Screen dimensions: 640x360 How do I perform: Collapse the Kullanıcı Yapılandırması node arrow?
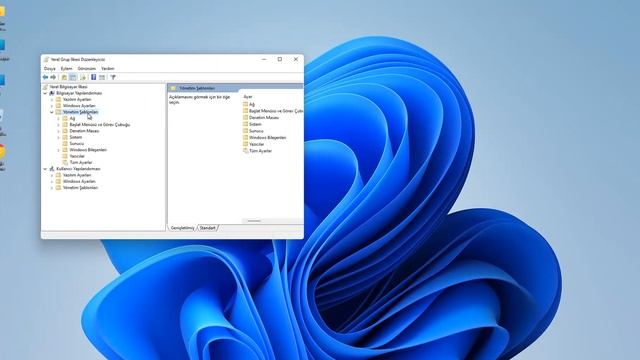(x=45, y=169)
